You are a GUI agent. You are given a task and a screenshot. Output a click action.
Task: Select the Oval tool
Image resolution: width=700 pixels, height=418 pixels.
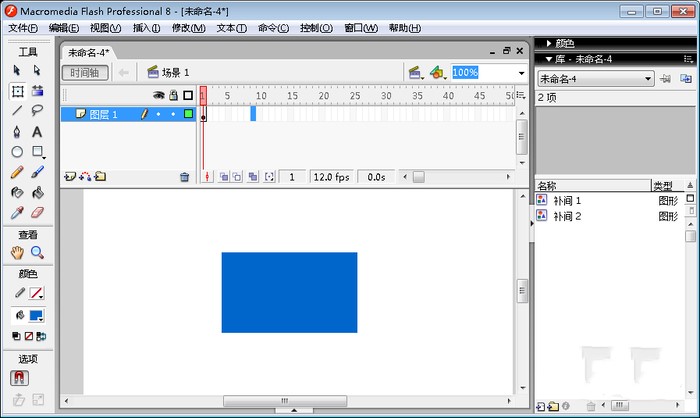pos(17,152)
